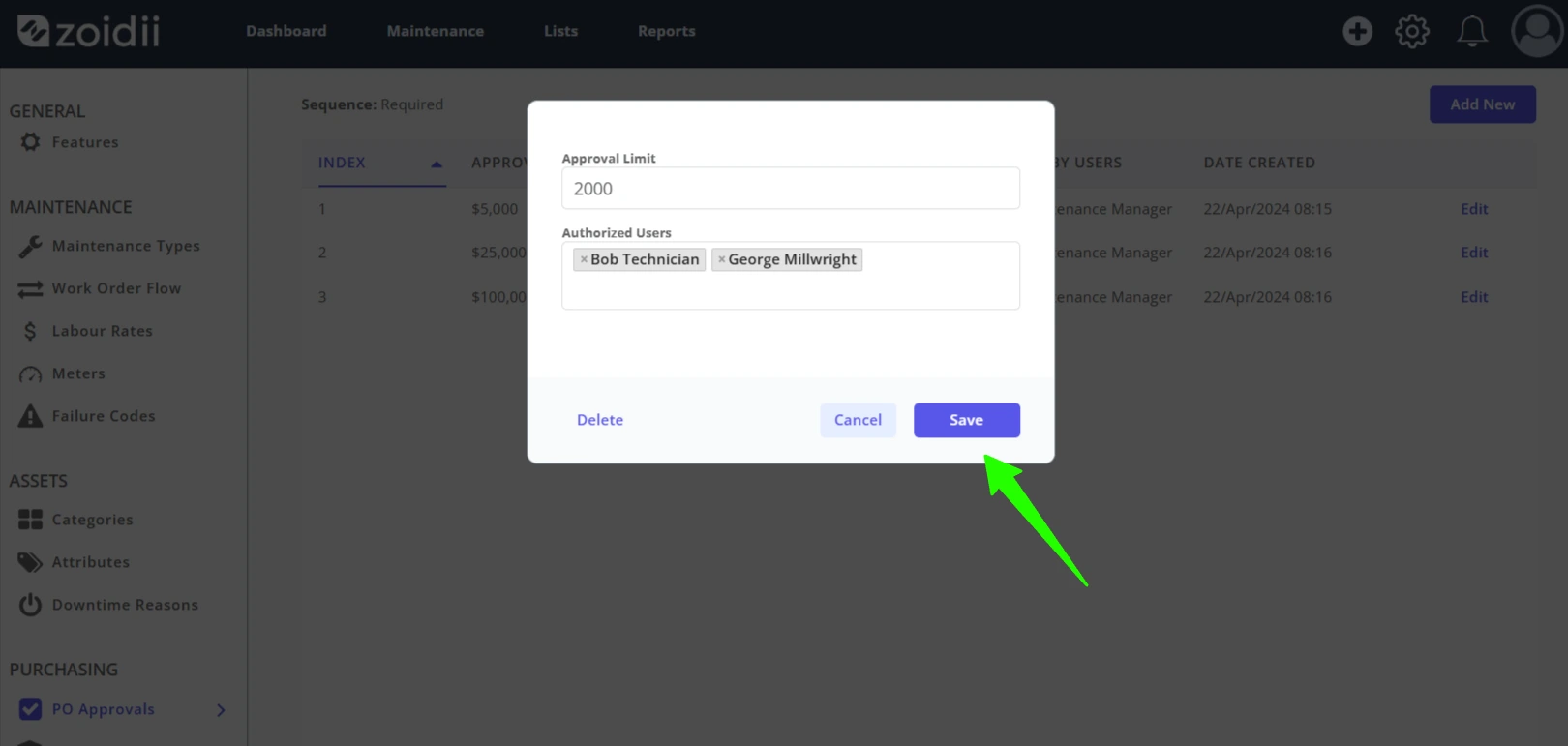1568x746 pixels.
Task: Click the $5,000 approval limit cell
Action: click(495, 209)
